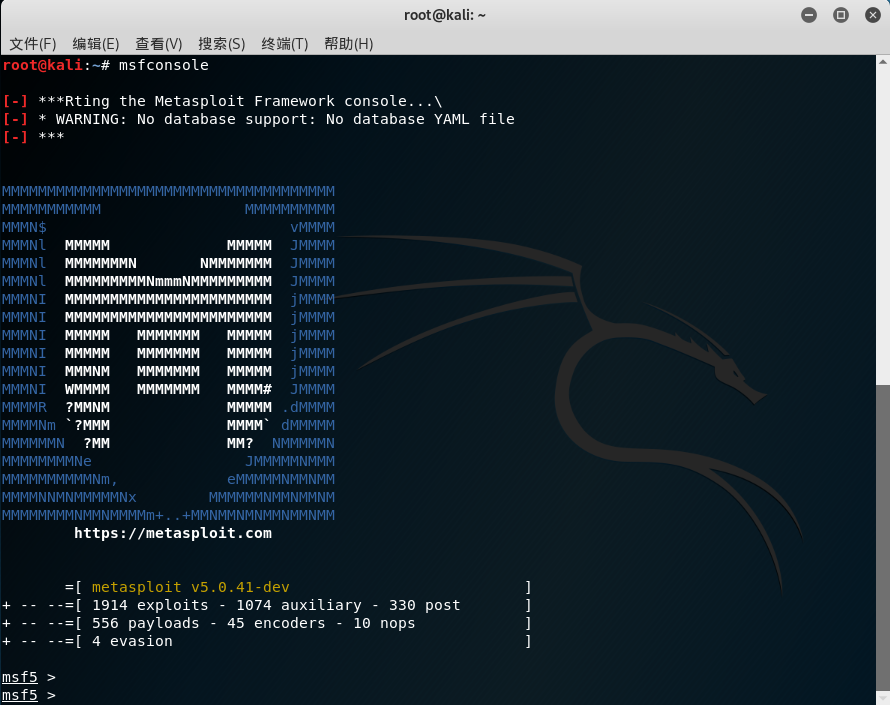Click the 1074 auxiliary count text
Screen dimensions: 890x705
pyautogui.click(x=299, y=605)
